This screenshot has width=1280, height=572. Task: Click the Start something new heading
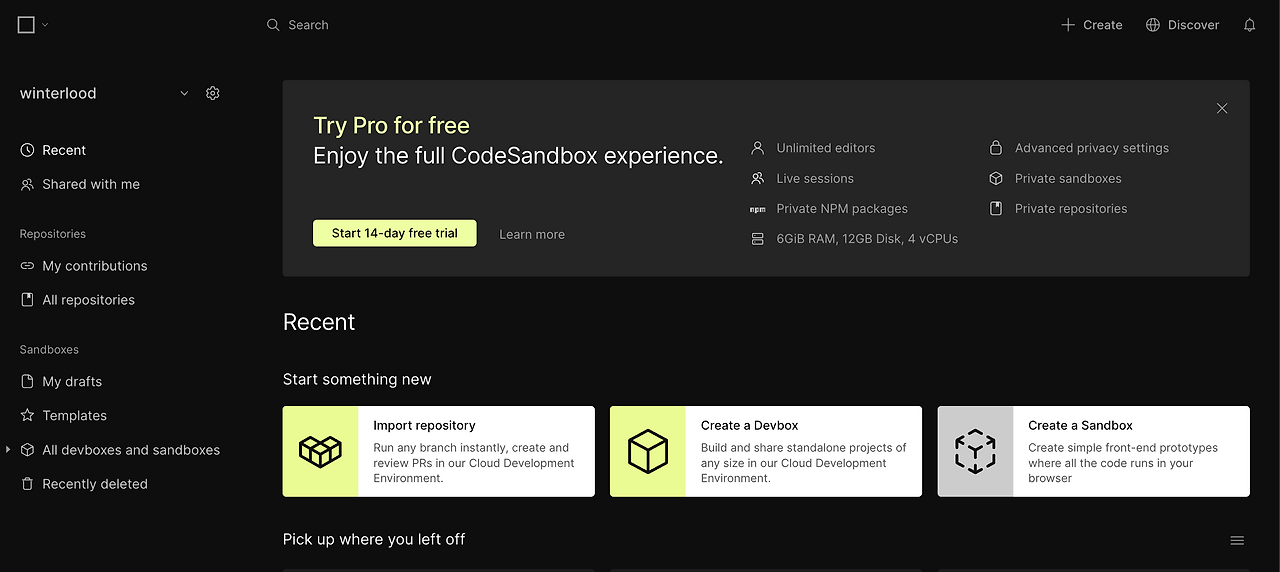[x=357, y=379]
